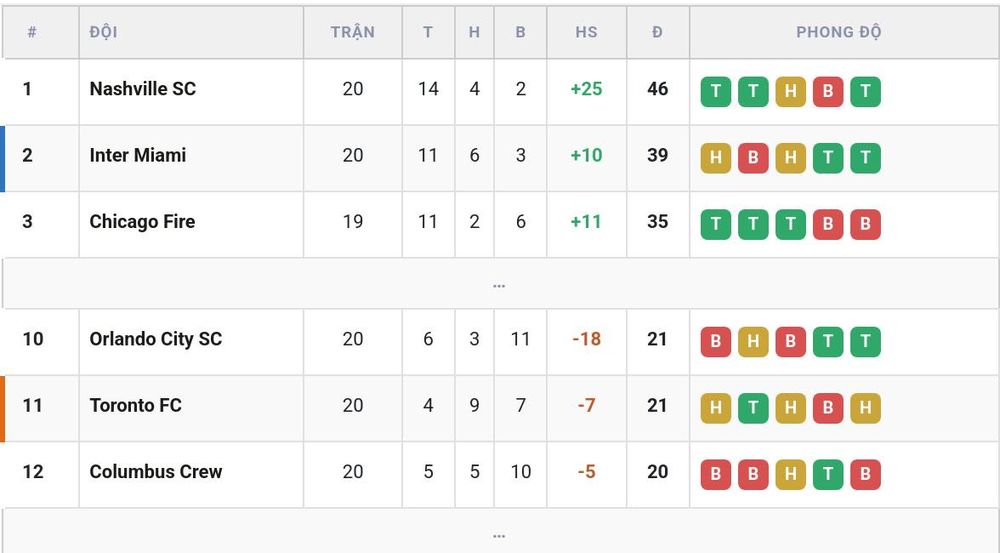Image resolution: width=1000 pixels, height=553 pixels.
Task: Click Inter Miami's first yellow H form badge
Action: coord(716,158)
